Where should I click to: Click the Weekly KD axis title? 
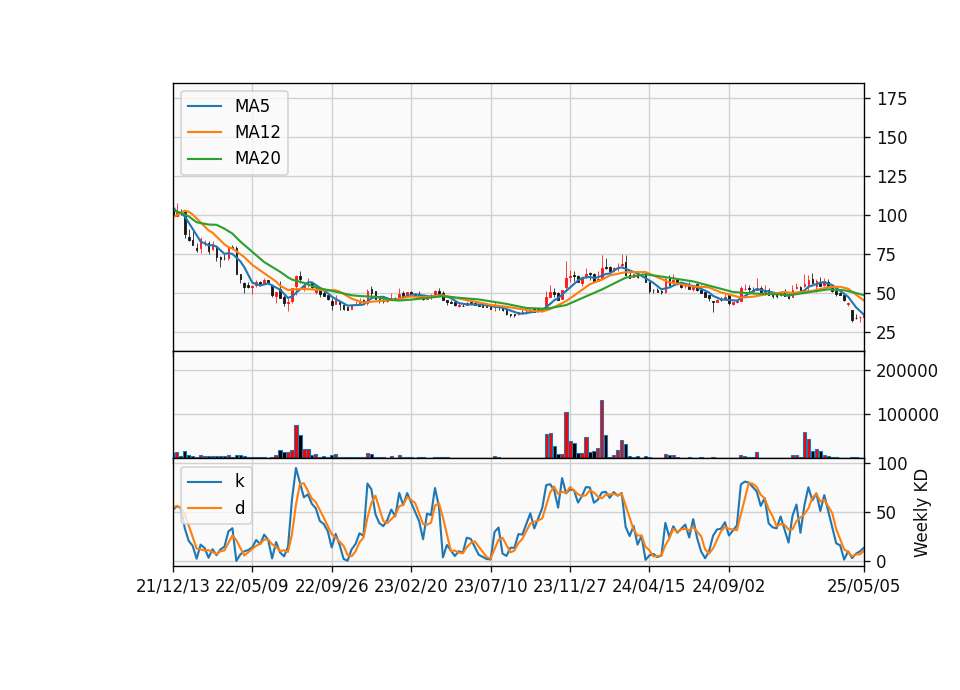point(921,513)
